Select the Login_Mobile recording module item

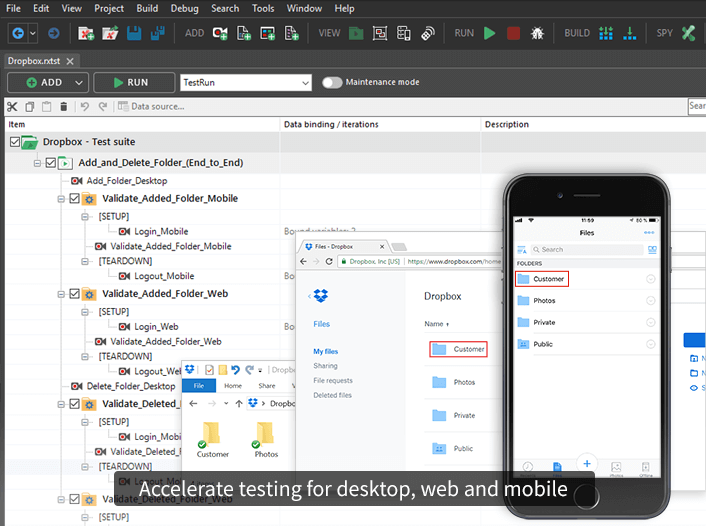[160, 231]
